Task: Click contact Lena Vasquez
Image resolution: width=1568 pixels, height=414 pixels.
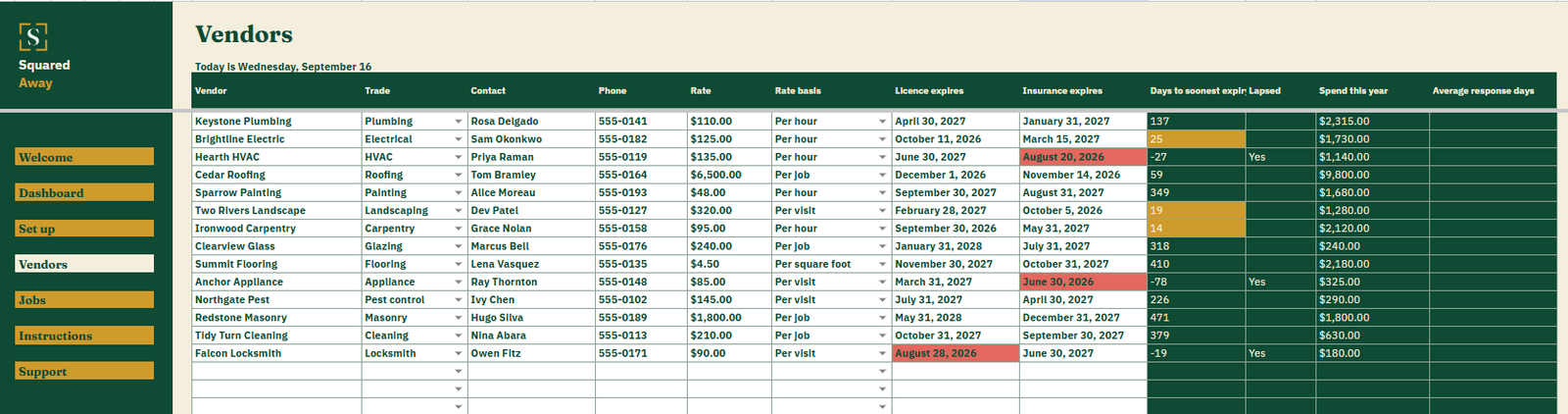Action: point(531,264)
